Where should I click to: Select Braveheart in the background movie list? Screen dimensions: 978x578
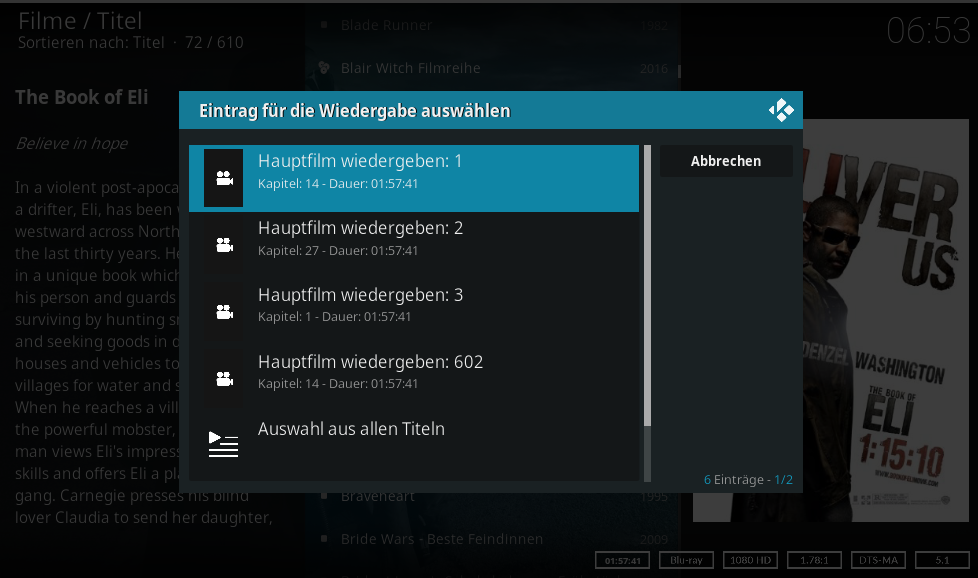tap(493, 496)
